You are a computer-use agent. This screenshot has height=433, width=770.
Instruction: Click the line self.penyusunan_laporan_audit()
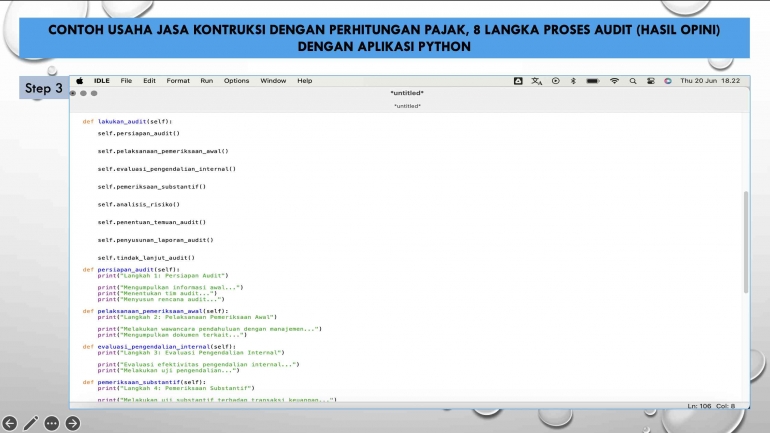point(156,240)
